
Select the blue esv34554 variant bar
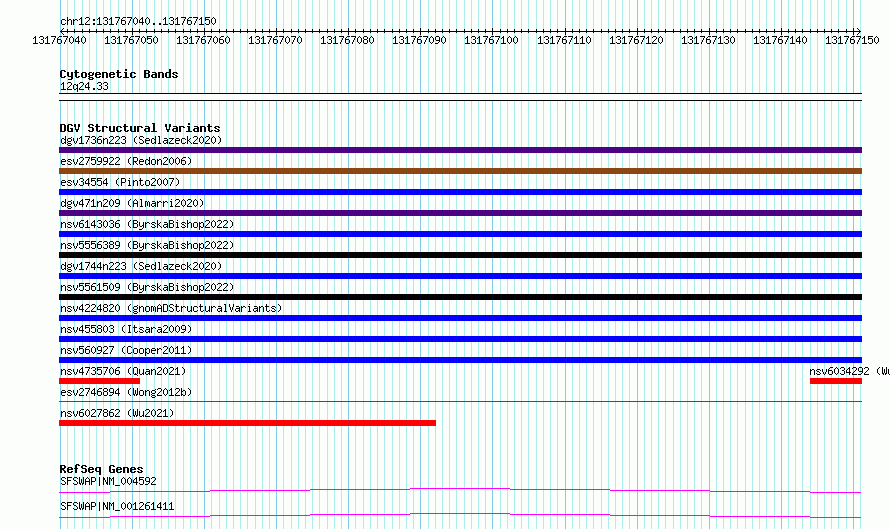click(460, 192)
